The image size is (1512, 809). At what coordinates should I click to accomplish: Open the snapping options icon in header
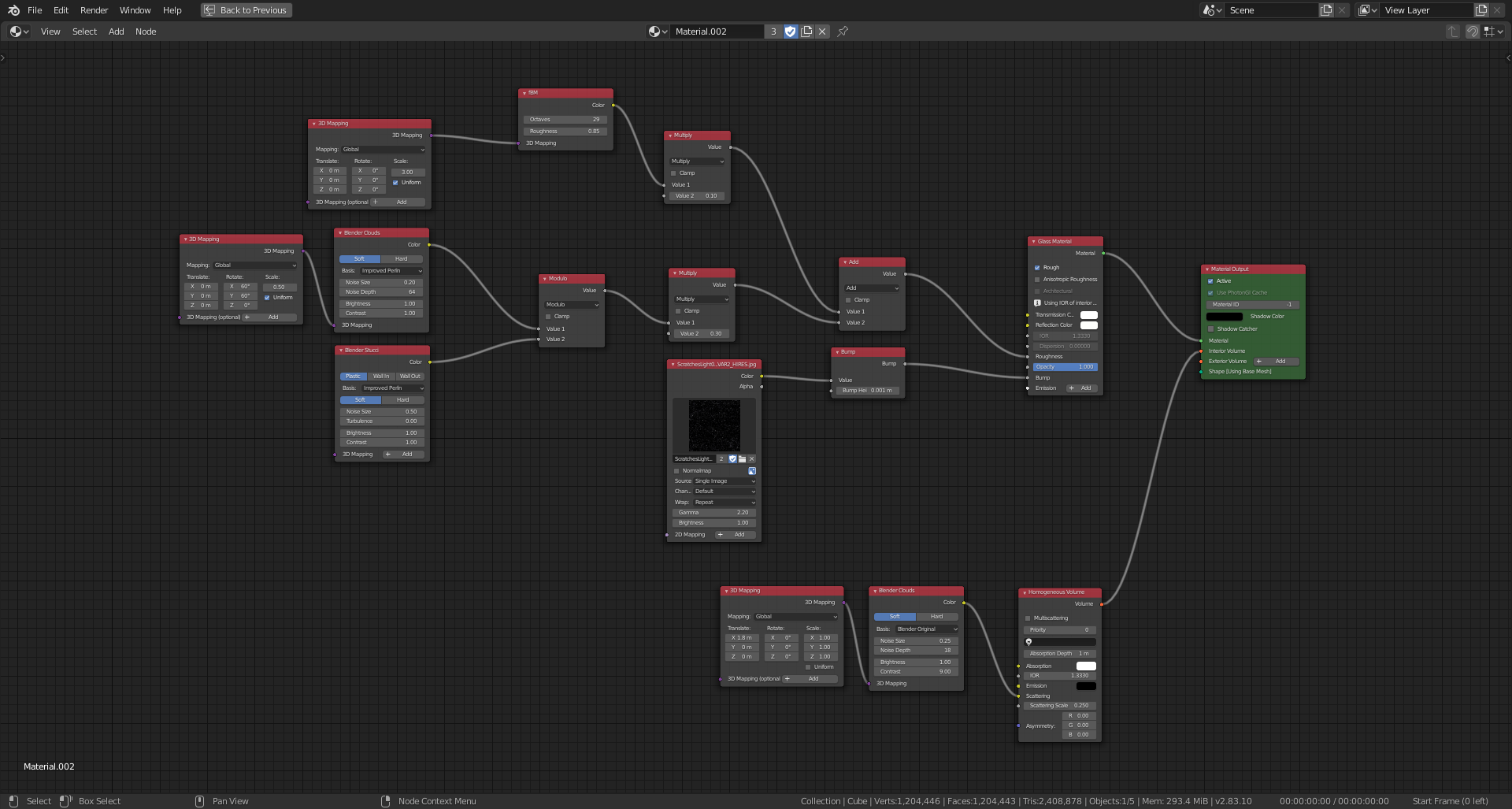(x=1493, y=32)
